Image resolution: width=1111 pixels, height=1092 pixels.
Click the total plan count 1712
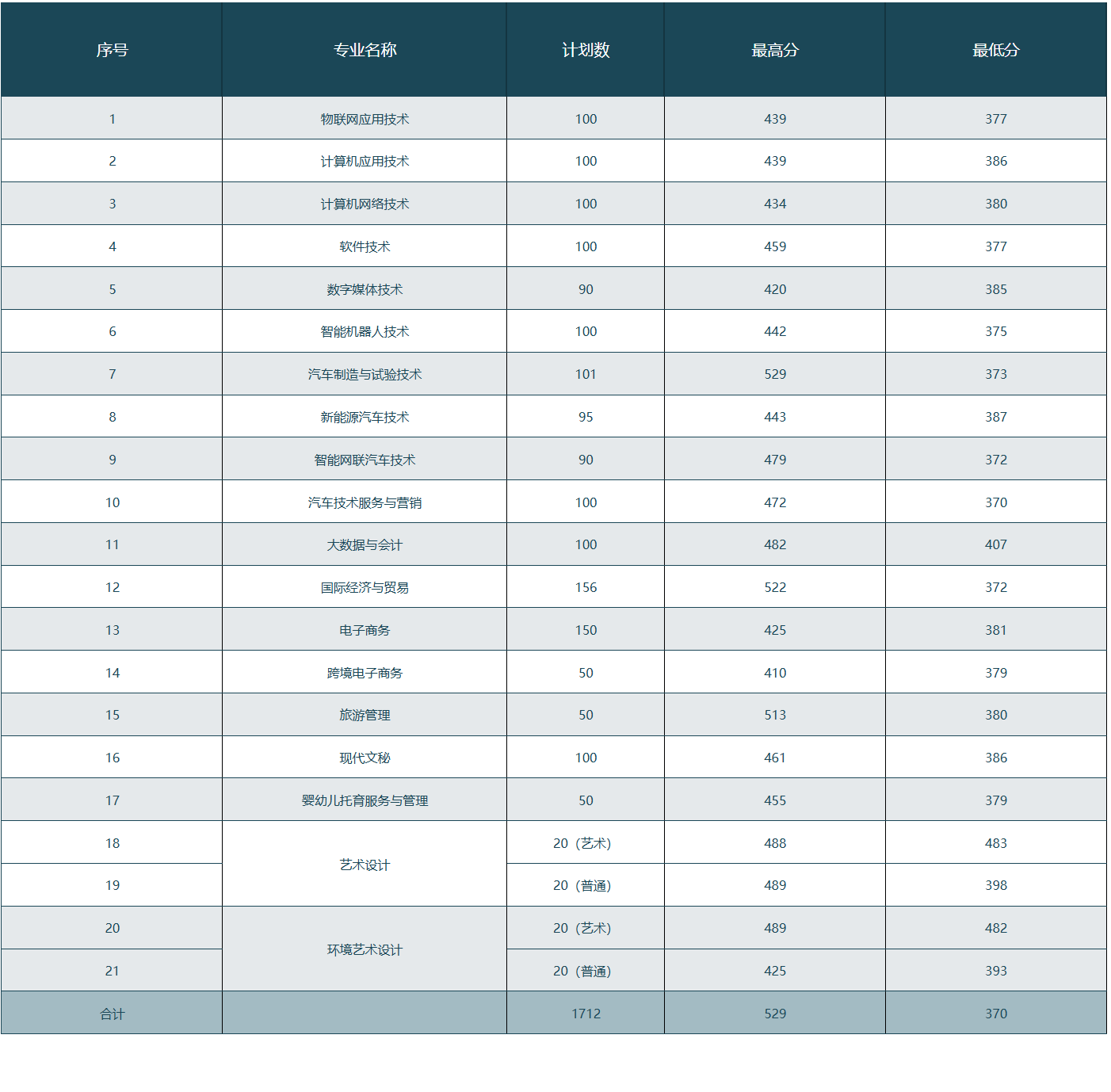pyautogui.click(x=586, y=1014)
